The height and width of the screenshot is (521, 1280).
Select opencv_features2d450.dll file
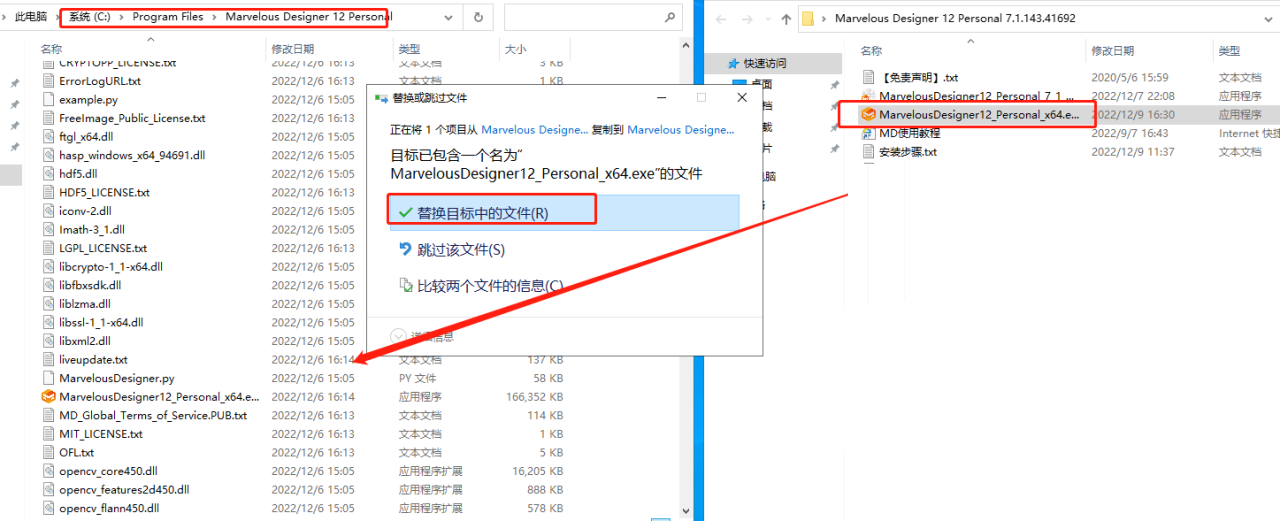coord(124,489)
